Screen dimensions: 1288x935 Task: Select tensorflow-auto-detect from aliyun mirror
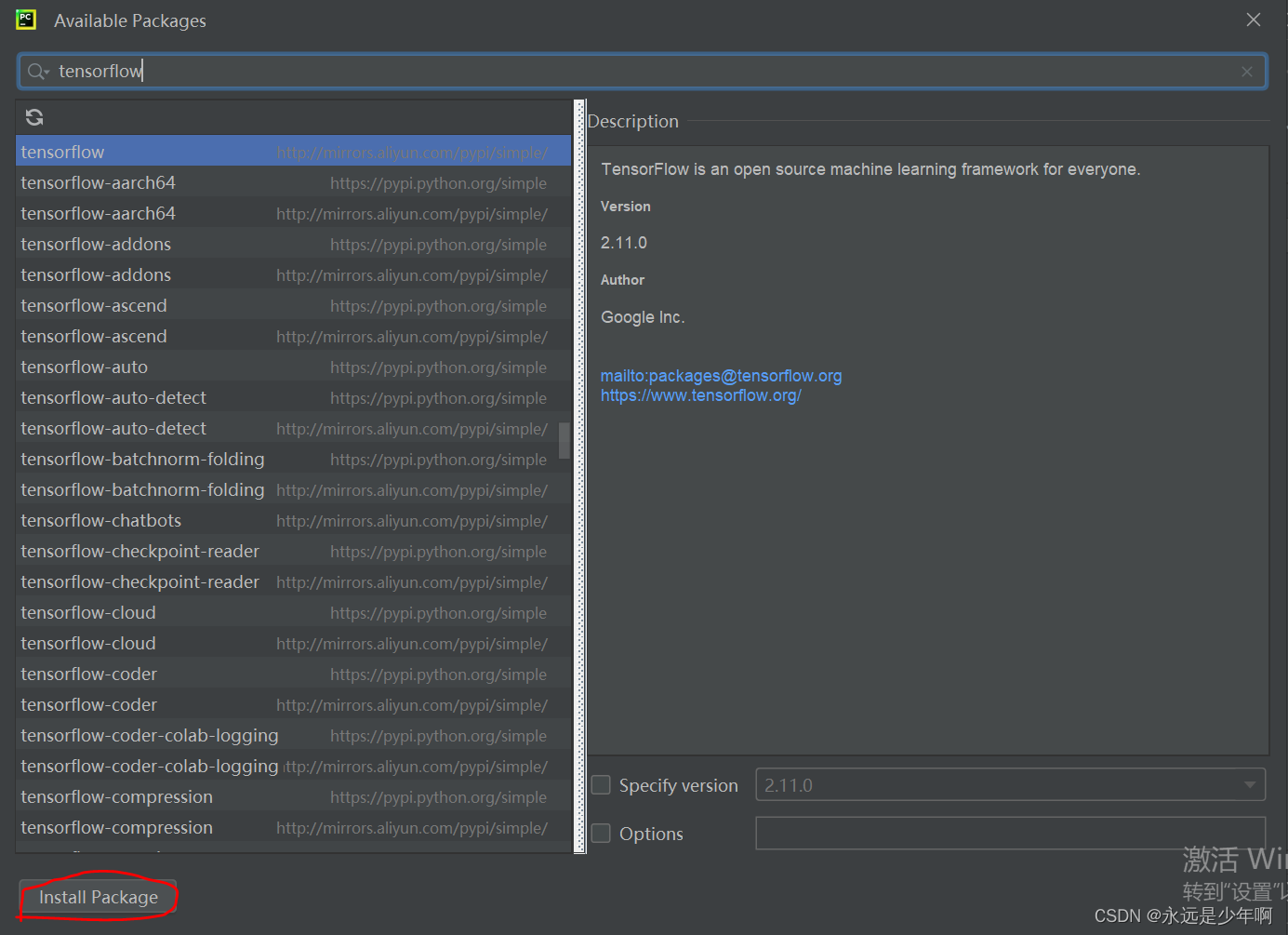click(x=294, y=428)
